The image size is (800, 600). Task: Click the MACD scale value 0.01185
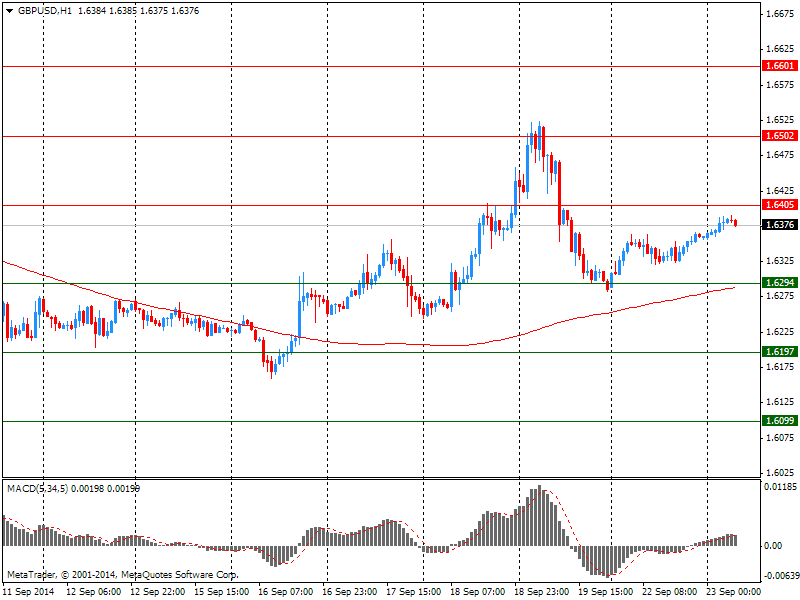[780, 487]
